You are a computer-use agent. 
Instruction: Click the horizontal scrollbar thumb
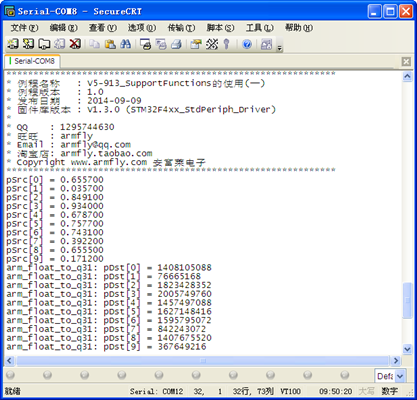pyautogui.click(x=203, y=361)
